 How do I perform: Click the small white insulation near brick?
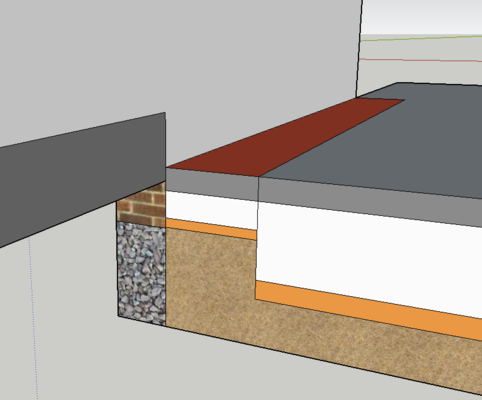[211, 210]
